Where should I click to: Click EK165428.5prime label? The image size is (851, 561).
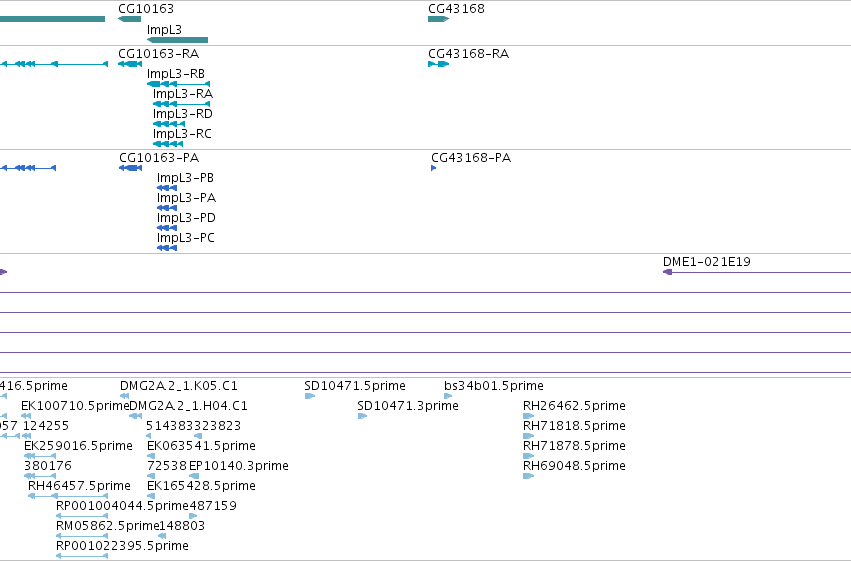point(201,486)
